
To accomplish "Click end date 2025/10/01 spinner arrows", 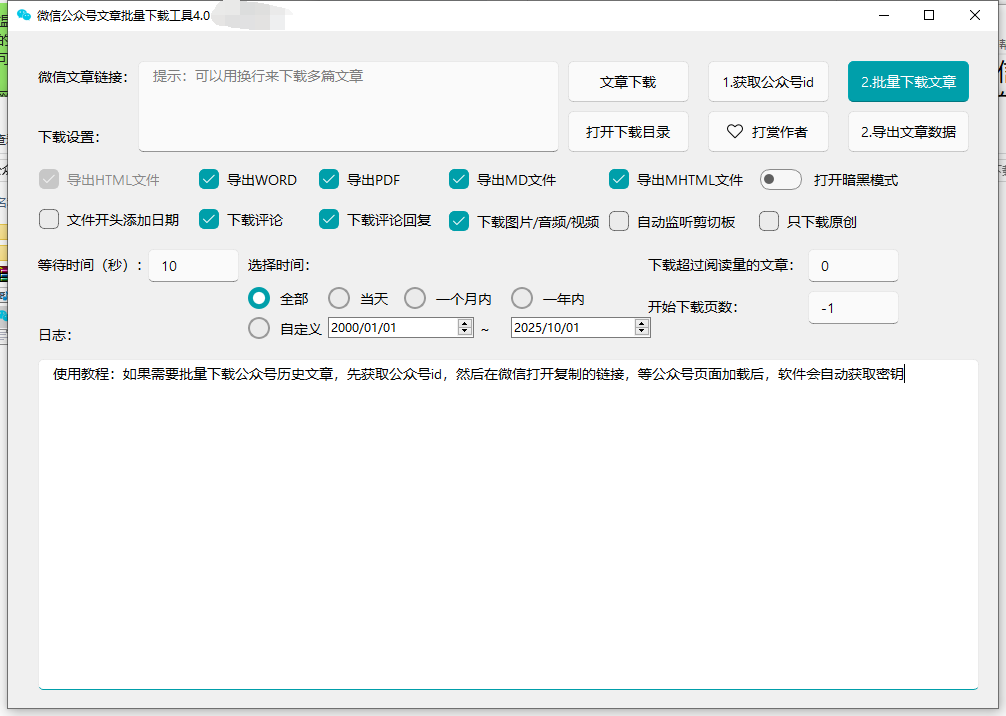I will (641, 327).
